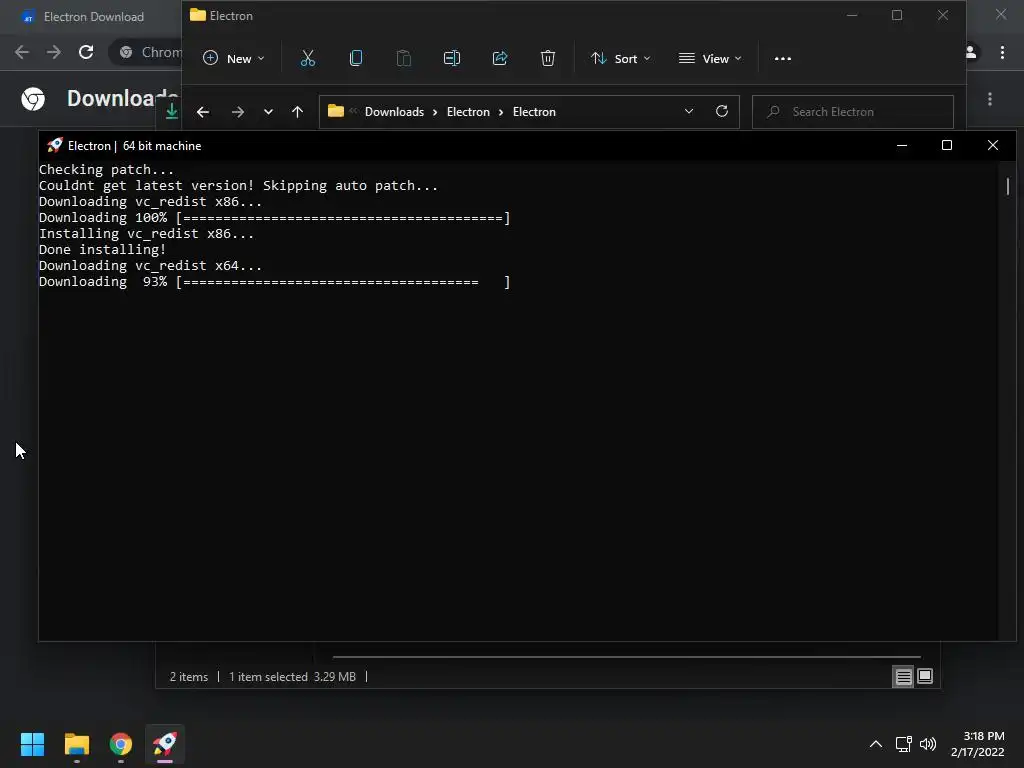The width and height of the screenshot is (1024, 768).
Task: Click Chrome forward arrow button
Action: point(54,52)
